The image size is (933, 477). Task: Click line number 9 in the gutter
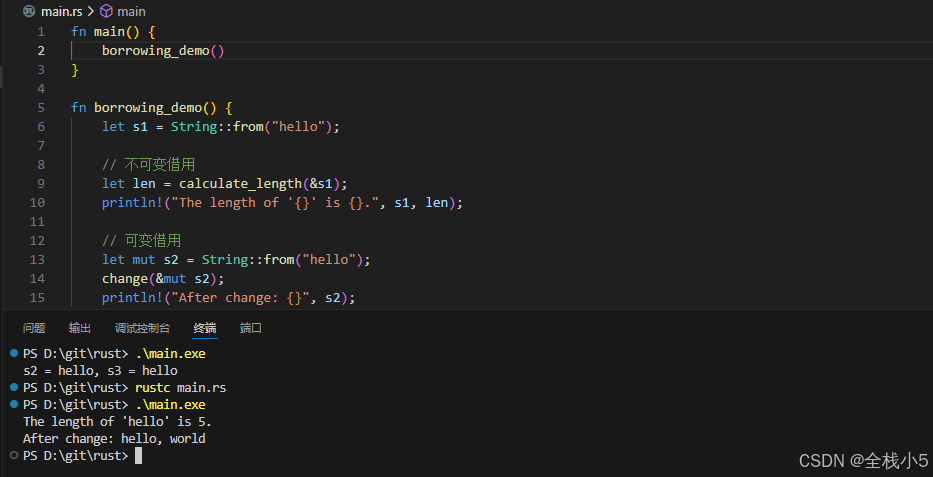[x=40, y=184]
